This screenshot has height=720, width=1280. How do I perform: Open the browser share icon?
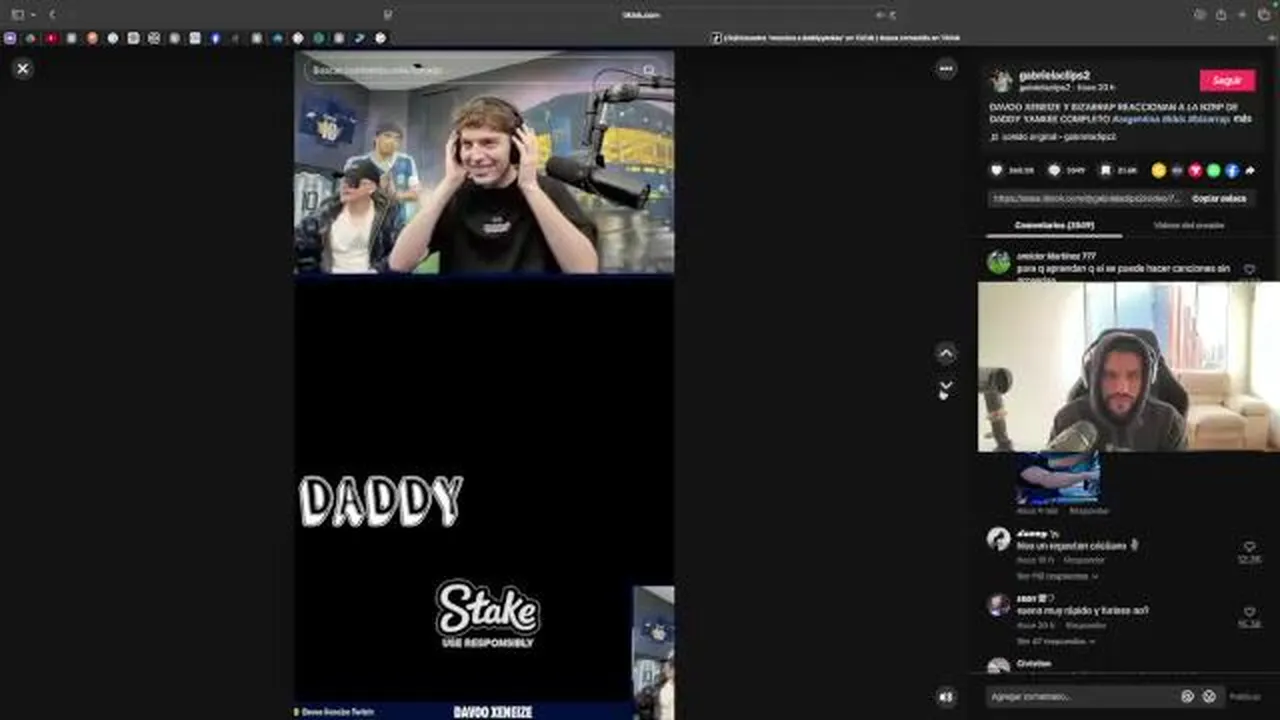(x=1221, y=15)
